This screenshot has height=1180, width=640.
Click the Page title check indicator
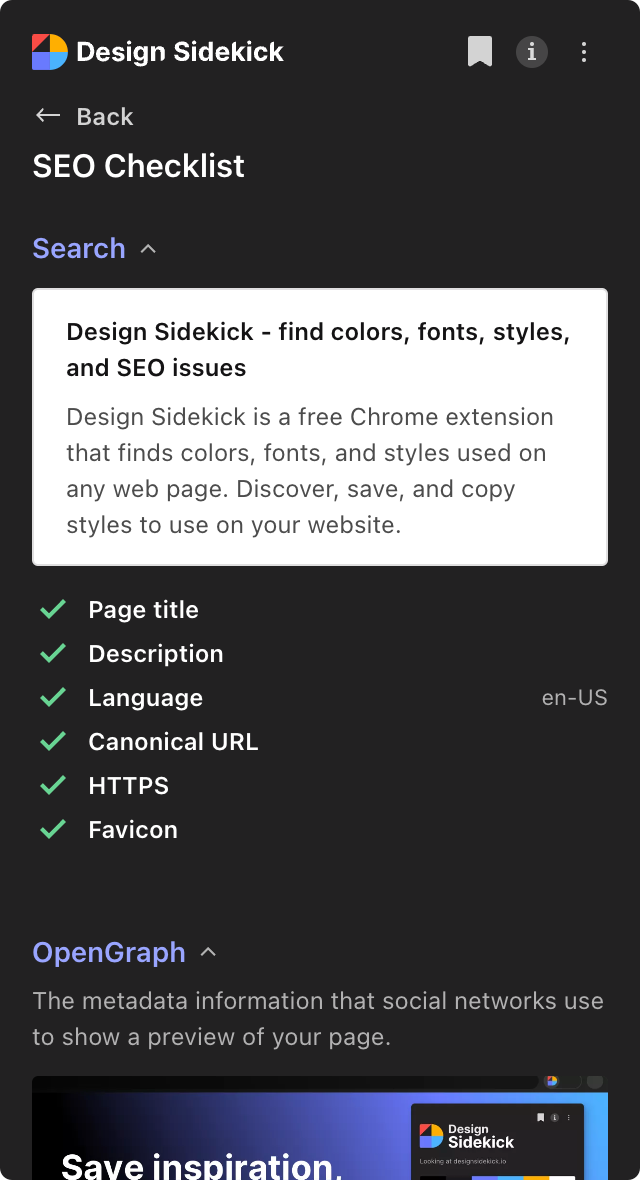(x=53, y=609)
